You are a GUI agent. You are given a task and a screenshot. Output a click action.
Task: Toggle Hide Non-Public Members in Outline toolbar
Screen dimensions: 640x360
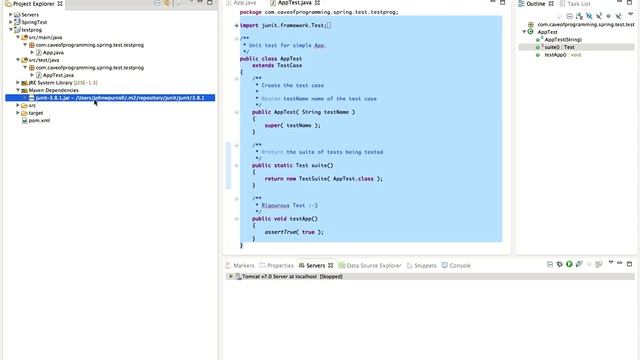coord(609,16)
